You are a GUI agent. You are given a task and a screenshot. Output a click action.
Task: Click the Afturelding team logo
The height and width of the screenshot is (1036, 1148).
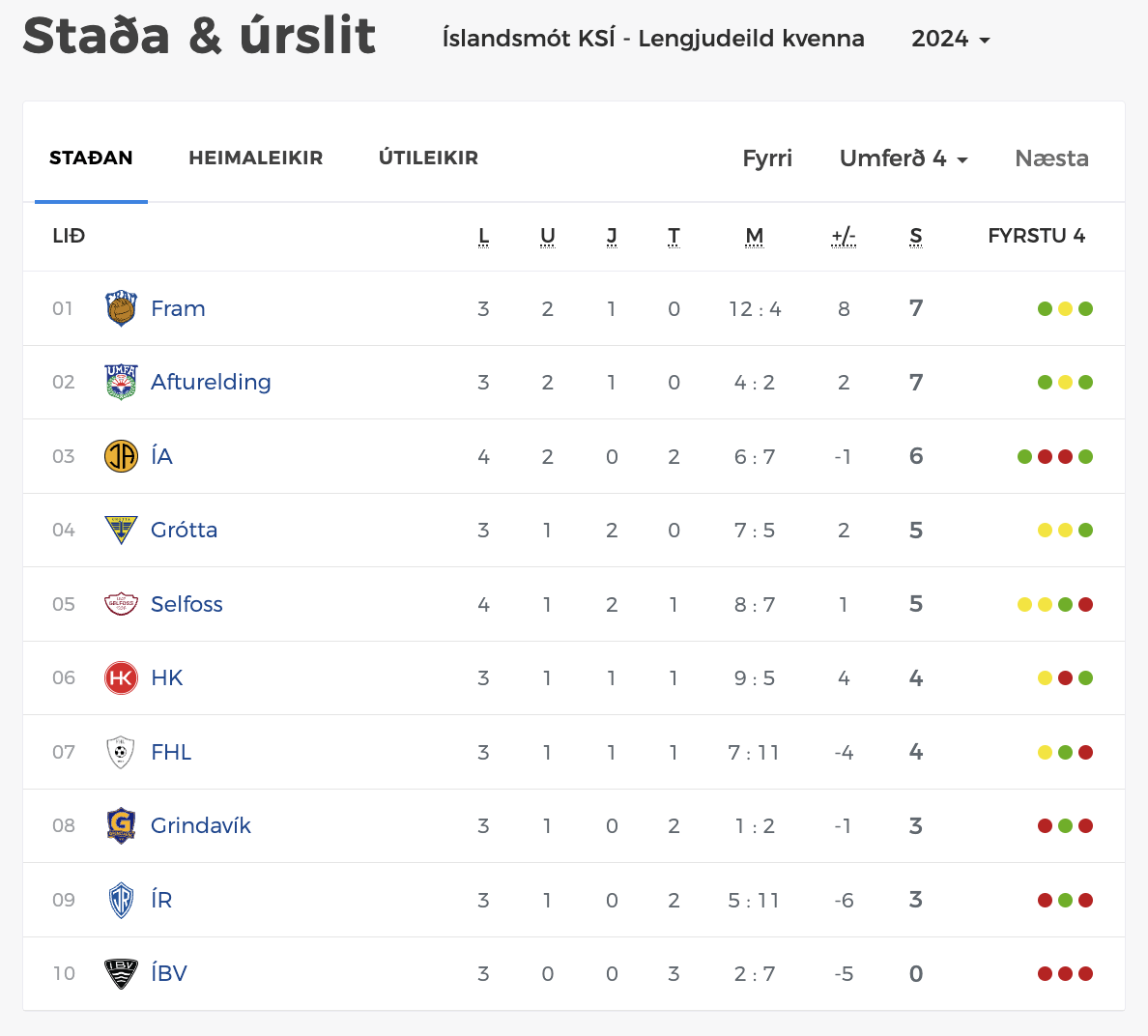pyautogui.click(x=121, y=383)
